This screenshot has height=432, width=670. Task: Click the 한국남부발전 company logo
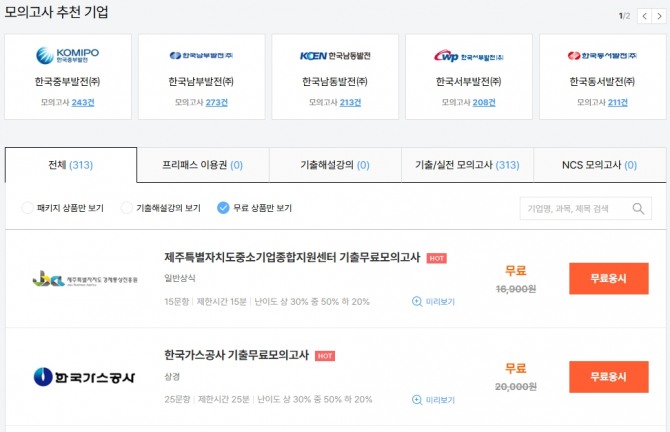(x=201, y=56)
